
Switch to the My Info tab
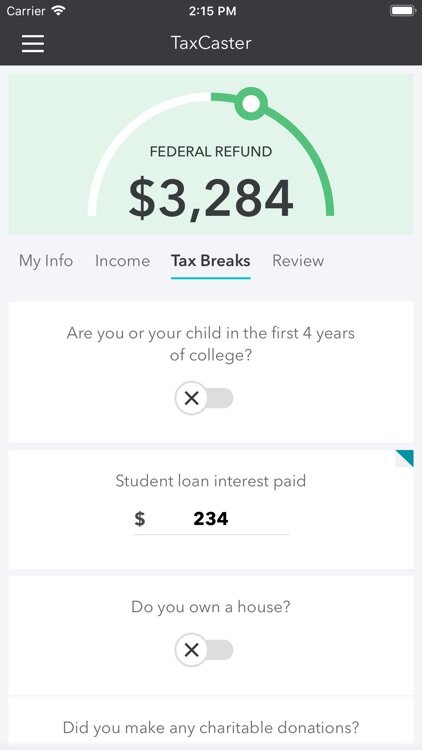(x=46, y=261)
